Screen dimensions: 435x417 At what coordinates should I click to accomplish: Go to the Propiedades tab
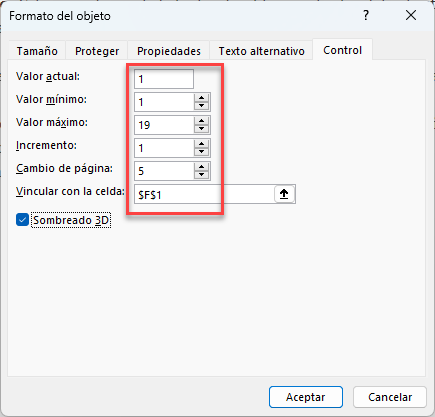click(x=169, y=51)
